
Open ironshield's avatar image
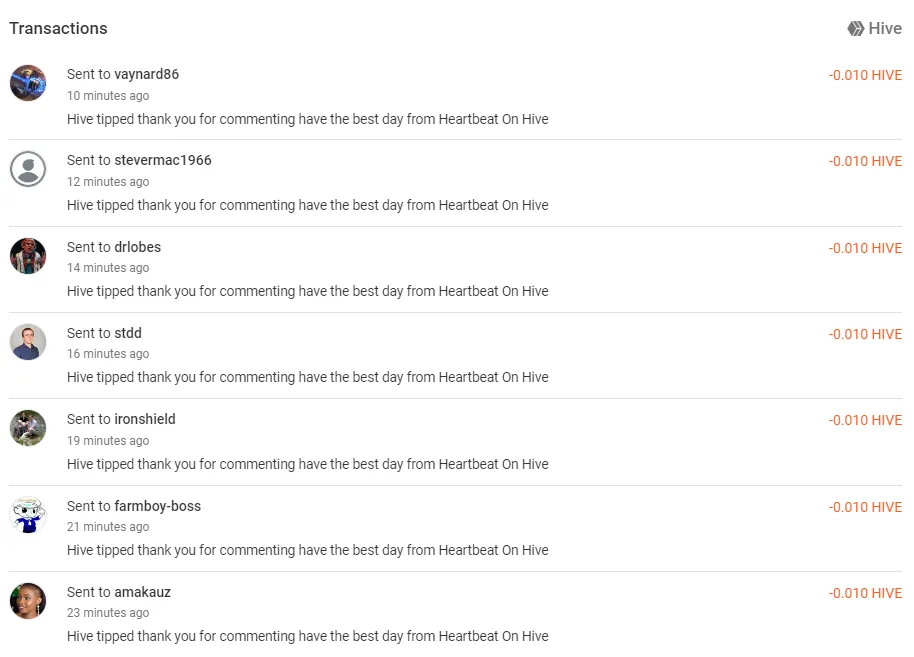tap(28, 428)
